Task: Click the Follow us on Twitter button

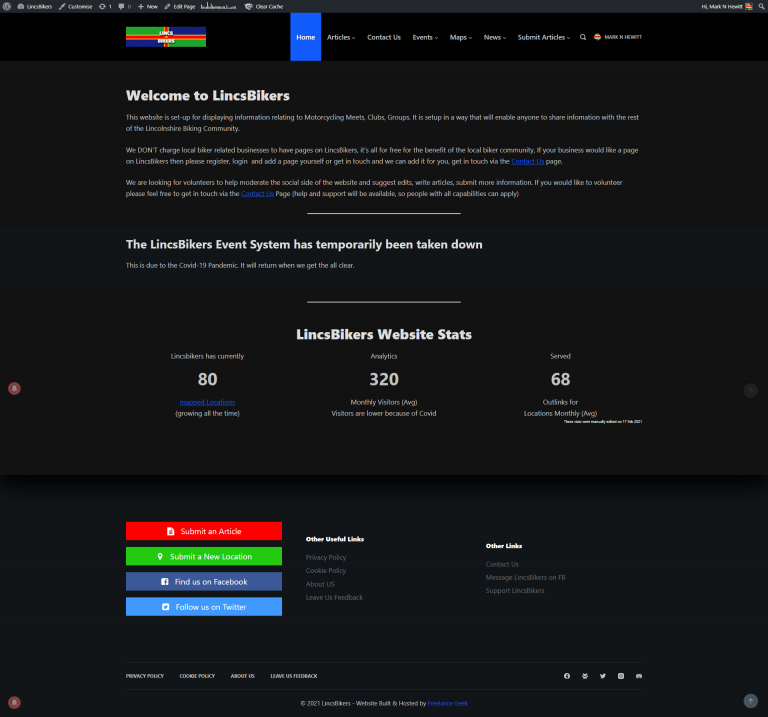Action: click(x=204, y=607)
